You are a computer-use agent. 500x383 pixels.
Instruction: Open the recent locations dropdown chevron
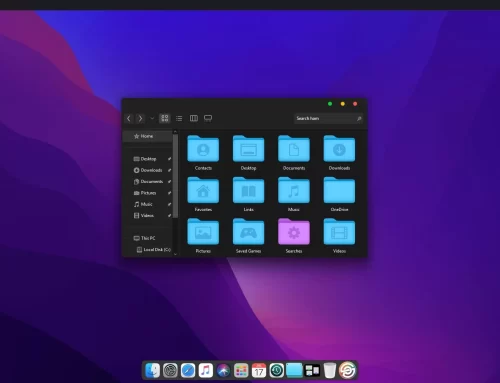152,118
